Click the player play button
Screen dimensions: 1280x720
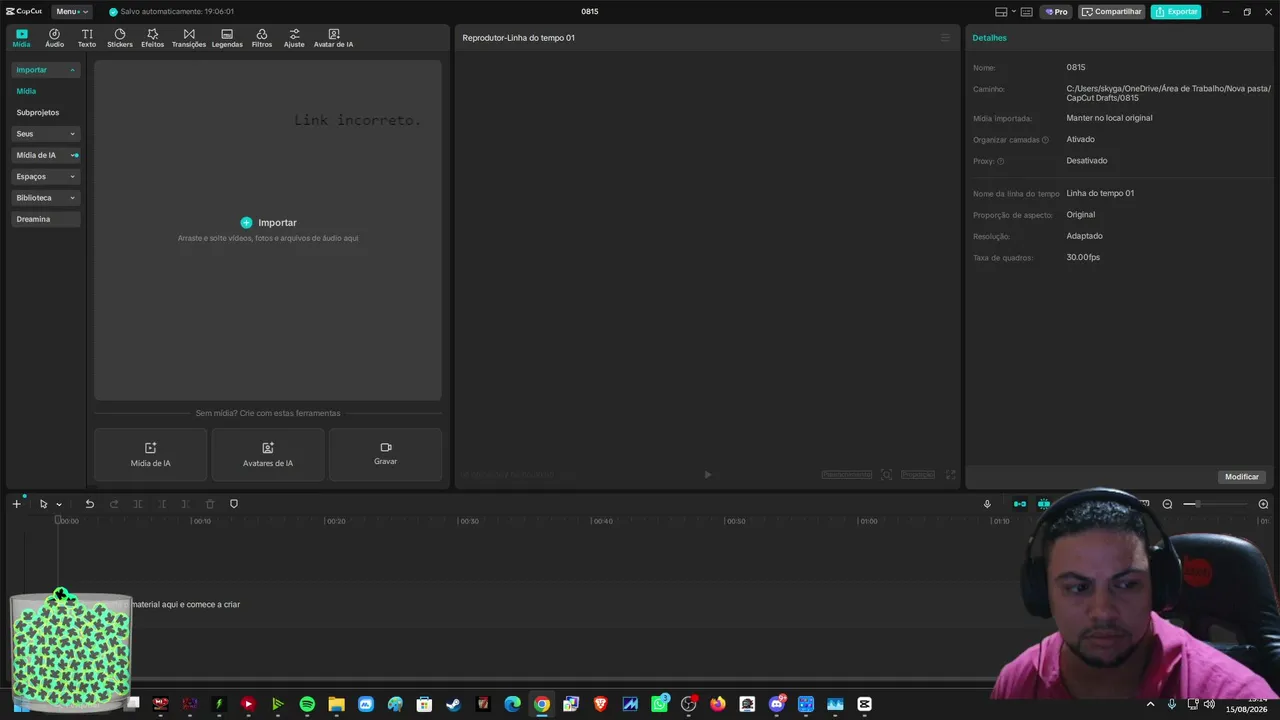pos(707,475)
